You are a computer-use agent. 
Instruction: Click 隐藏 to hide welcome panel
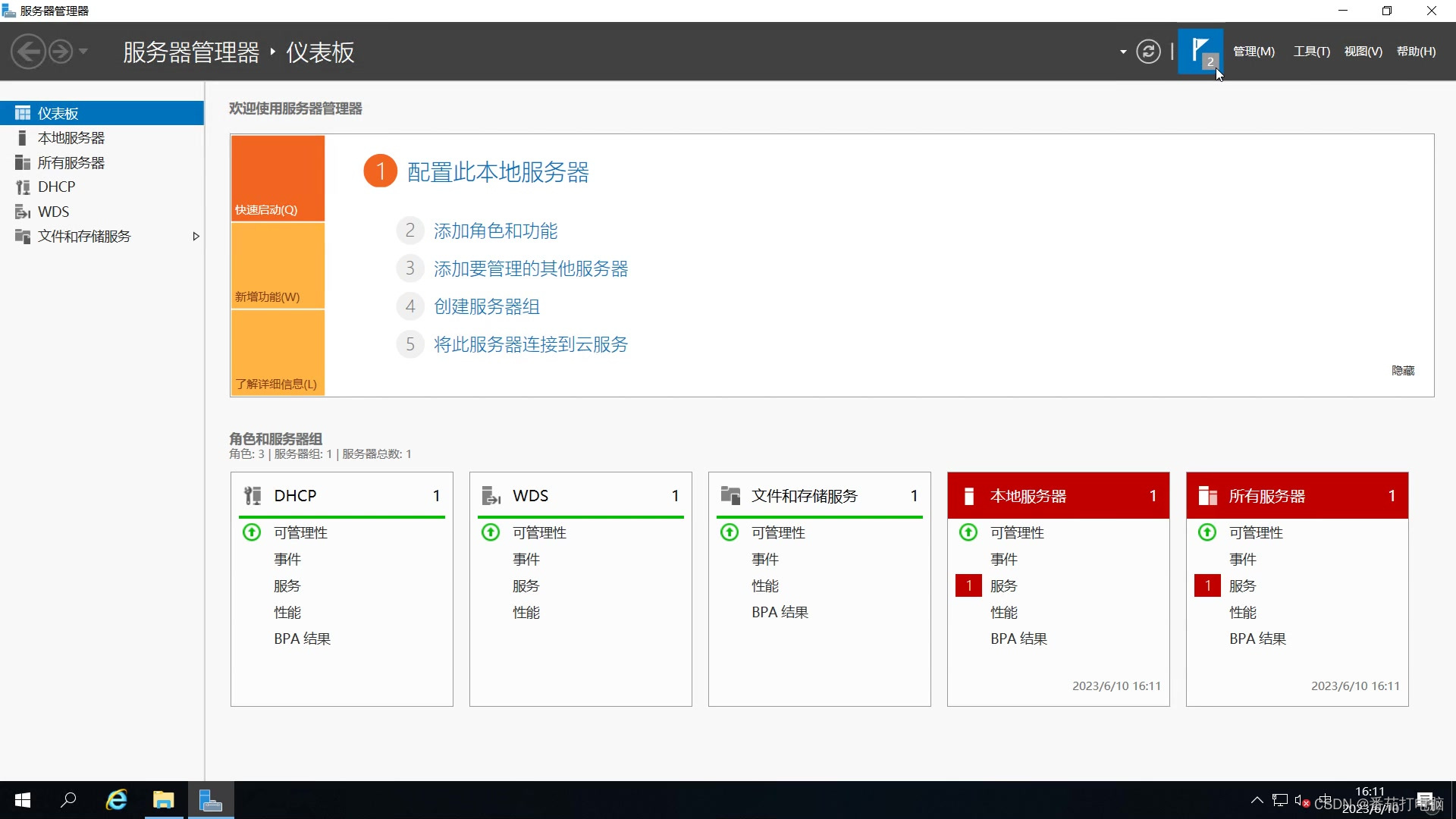[x=1403, y=370]
